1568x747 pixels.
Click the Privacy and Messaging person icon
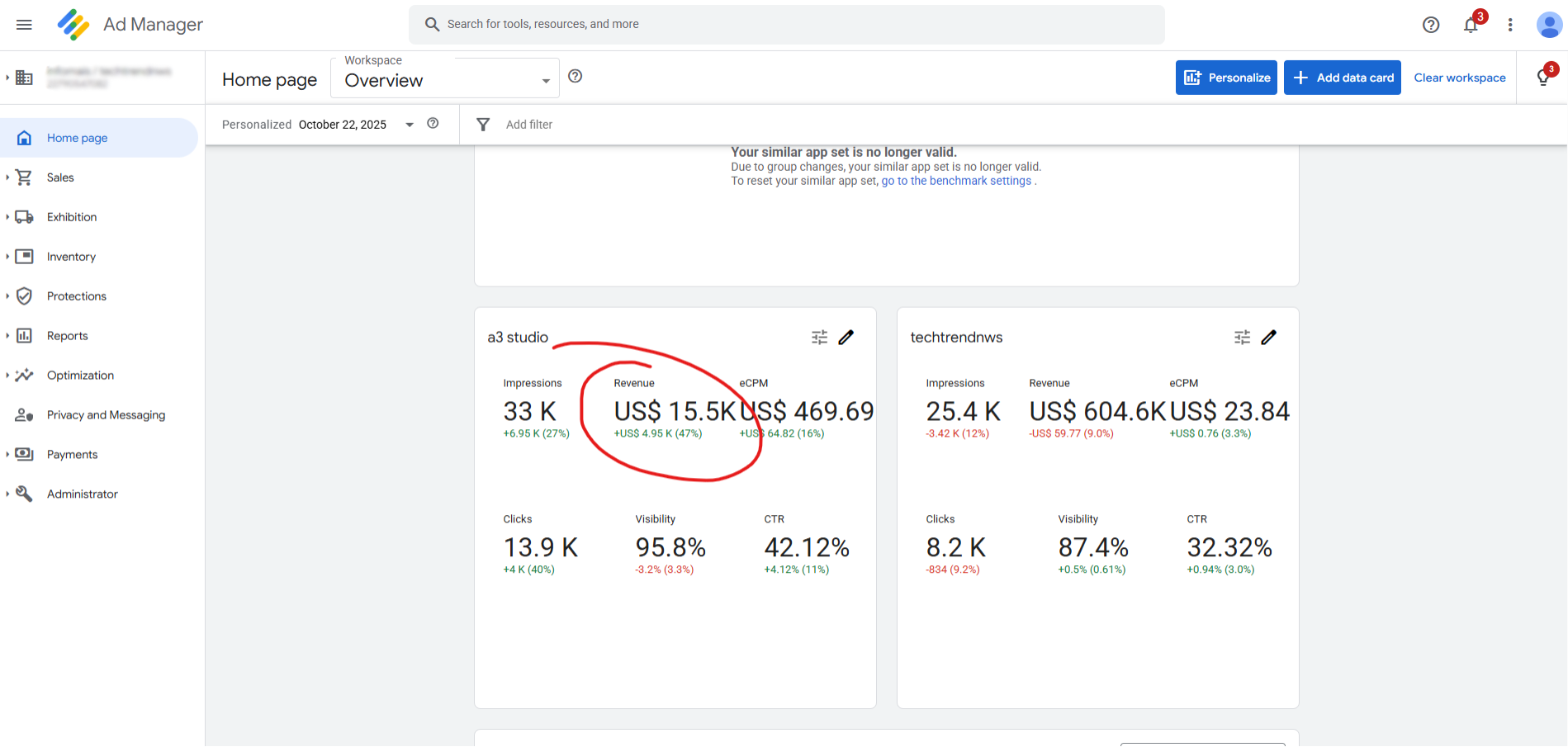pyautogui.click(x=25, y=415)
